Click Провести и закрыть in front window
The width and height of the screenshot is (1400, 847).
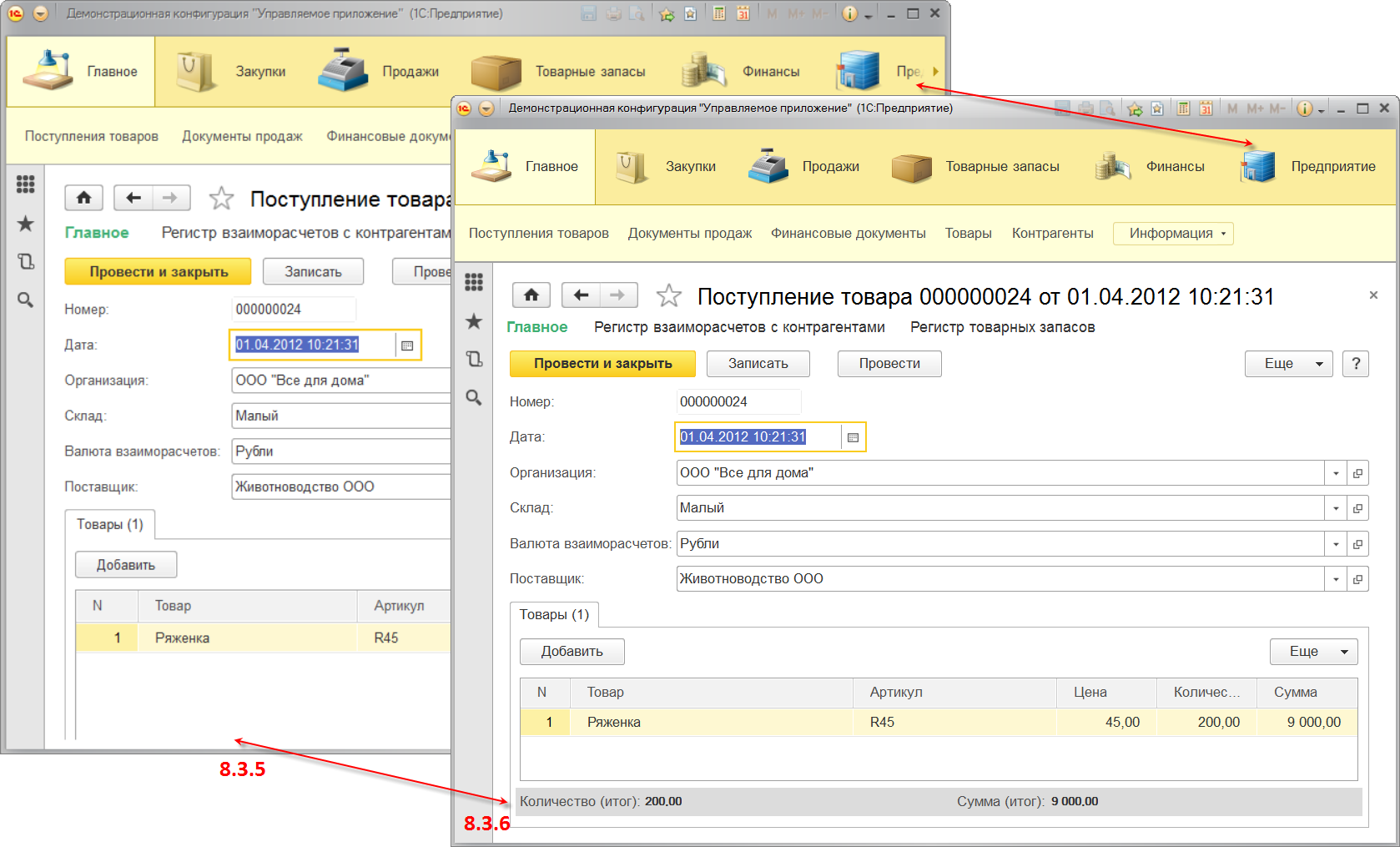[603, 364]
